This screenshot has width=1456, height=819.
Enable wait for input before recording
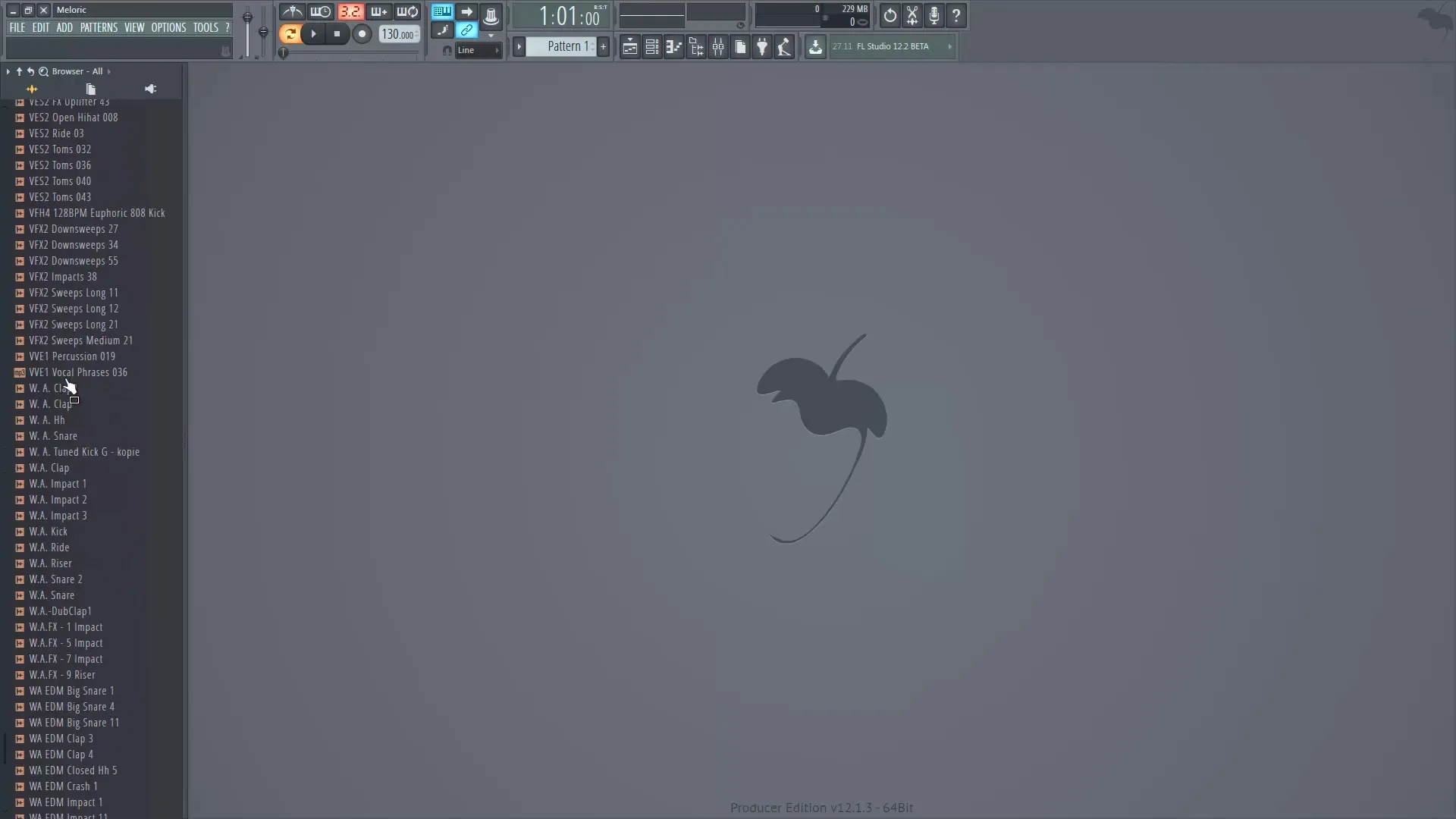tap(321, 12)
